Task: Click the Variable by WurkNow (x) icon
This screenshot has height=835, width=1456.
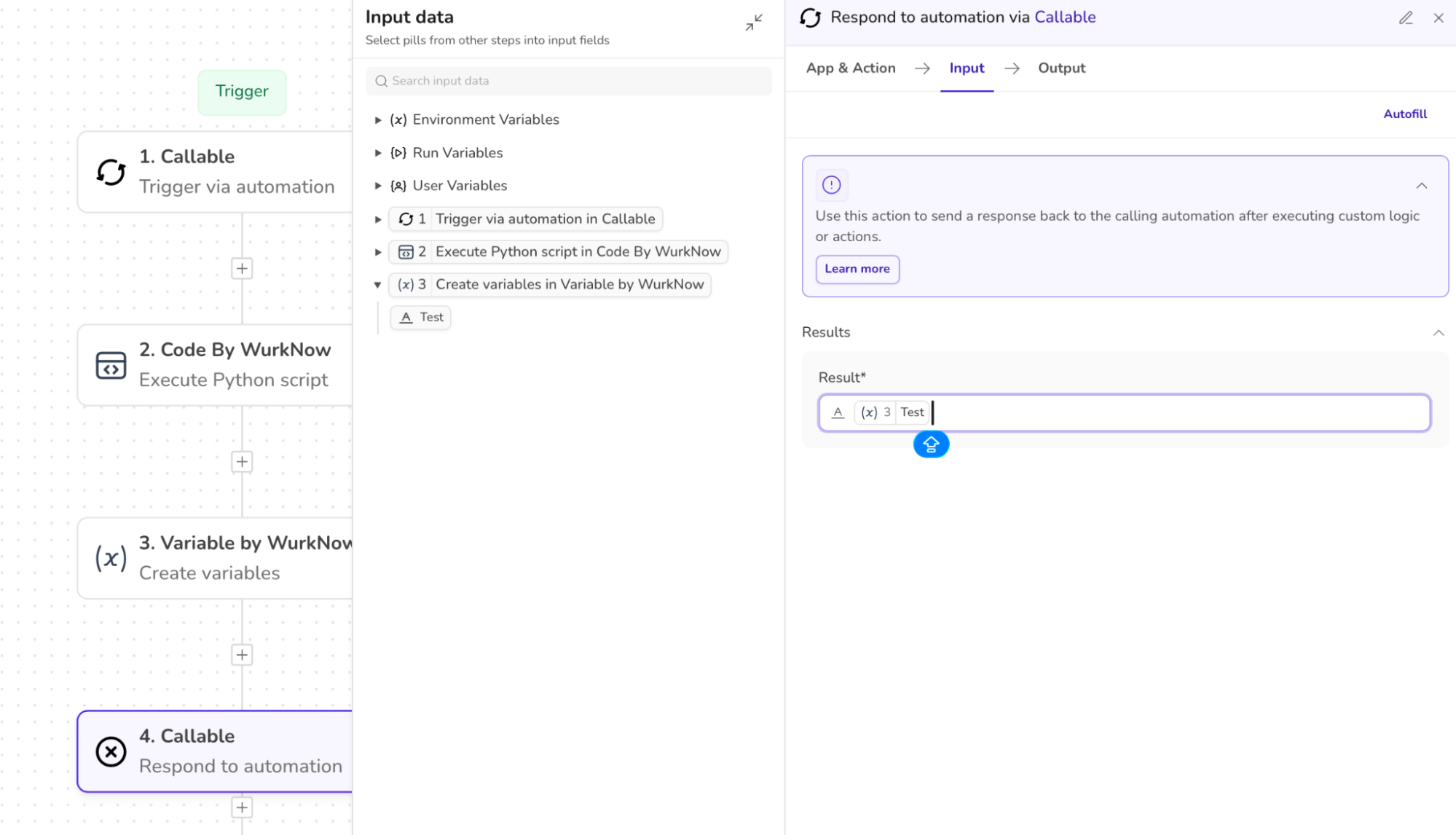Action: pyautogui.click(x=111, y=558)
